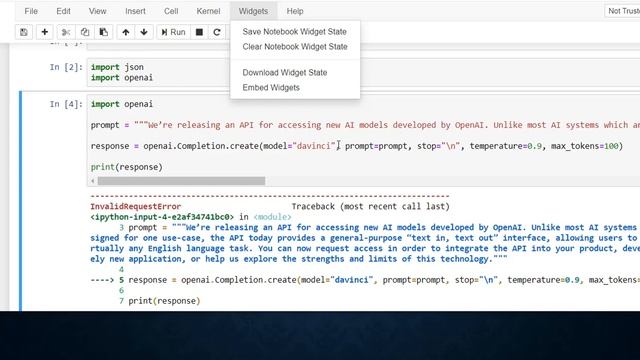The height and width of the screenshot is (360, 640).
Task: Choose Save Notebook Widget State
Action: [x=295, y=31]
